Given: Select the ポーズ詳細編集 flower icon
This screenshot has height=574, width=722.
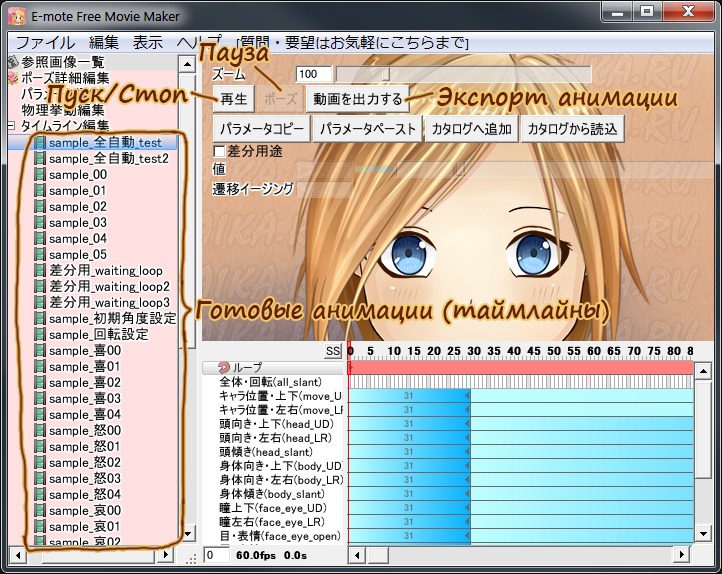Looking at the screenshot, I should pyautogui.click(x=13, y=78).
